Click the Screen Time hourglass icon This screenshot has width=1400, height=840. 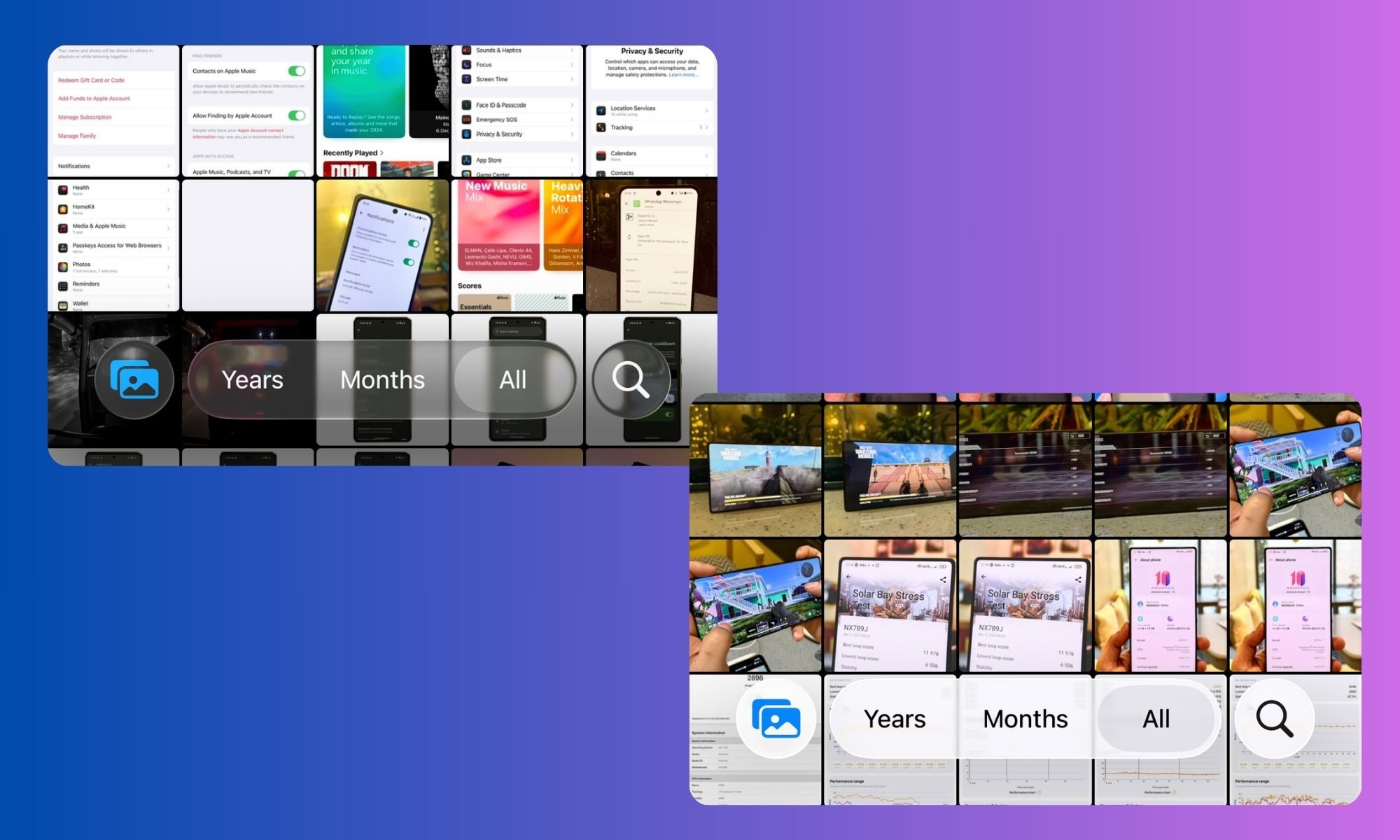click(466, 79)
